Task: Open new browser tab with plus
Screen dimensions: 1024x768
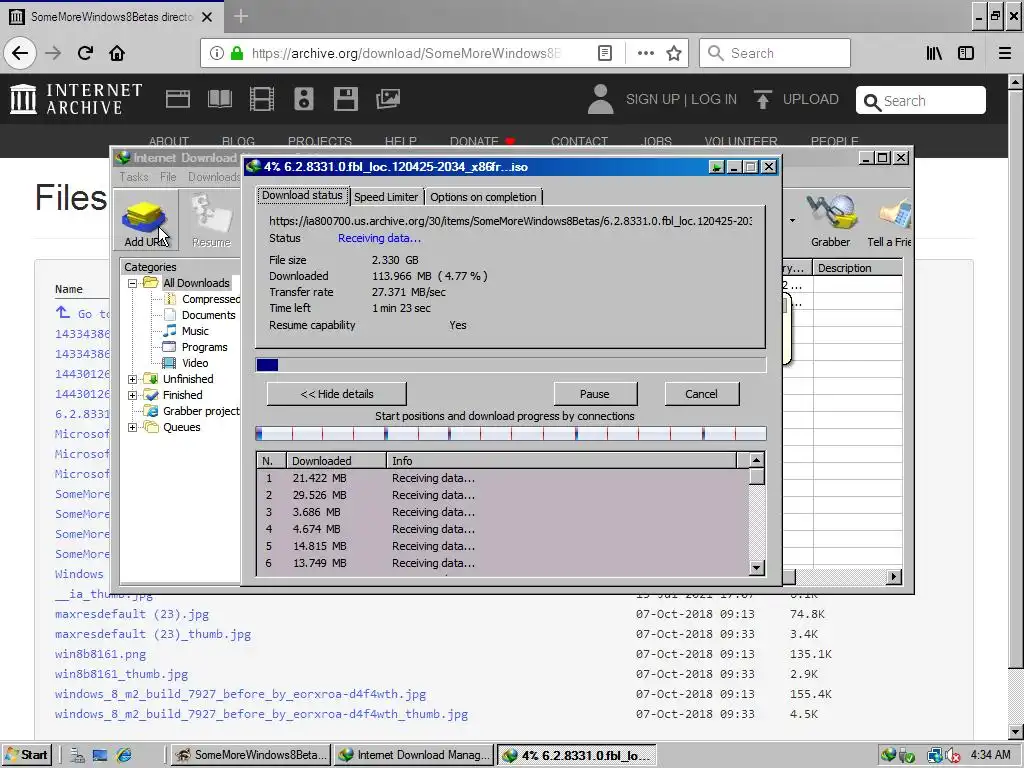Action: pos(240,16)
